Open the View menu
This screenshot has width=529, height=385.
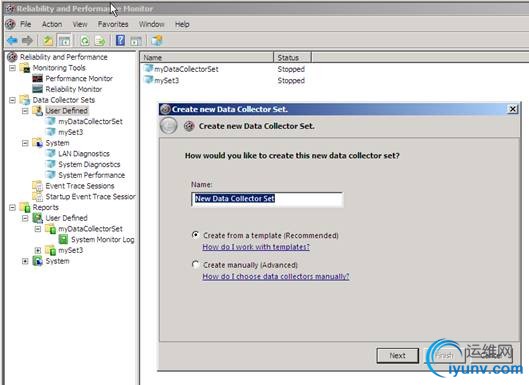point(80,24)
